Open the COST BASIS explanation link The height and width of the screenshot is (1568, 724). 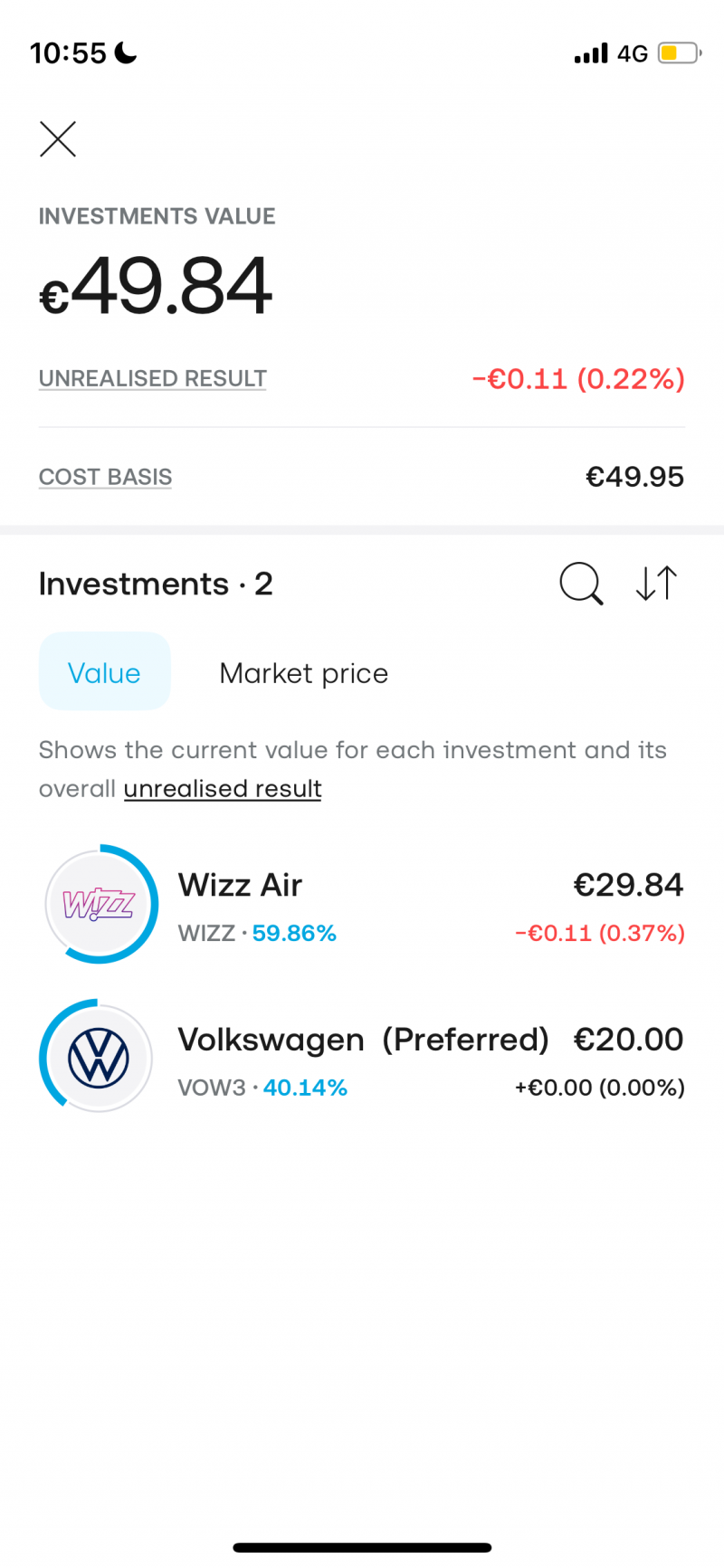[105, 477]
